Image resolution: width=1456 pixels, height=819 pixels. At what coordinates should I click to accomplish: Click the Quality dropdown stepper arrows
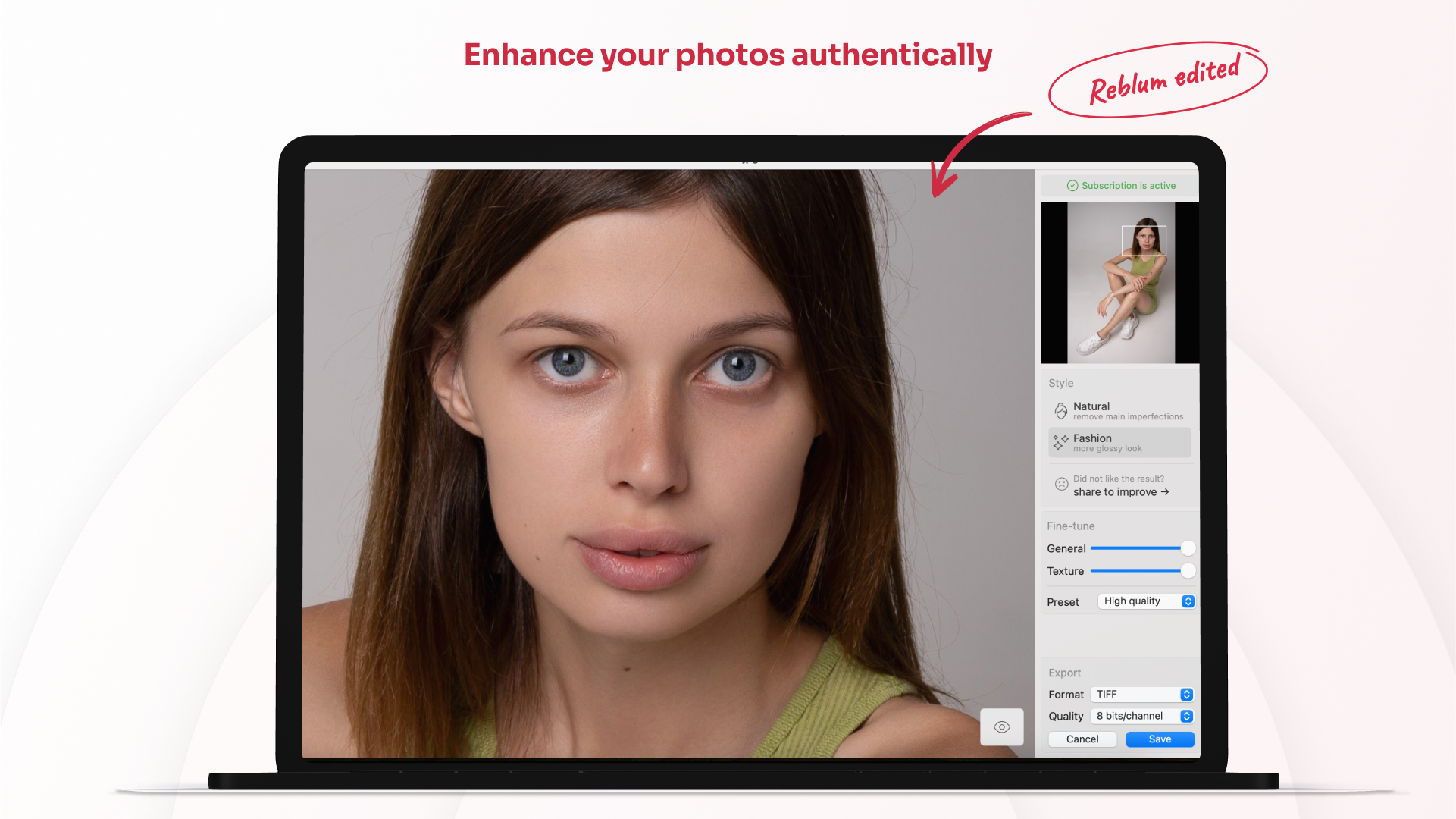(1186, 716)
